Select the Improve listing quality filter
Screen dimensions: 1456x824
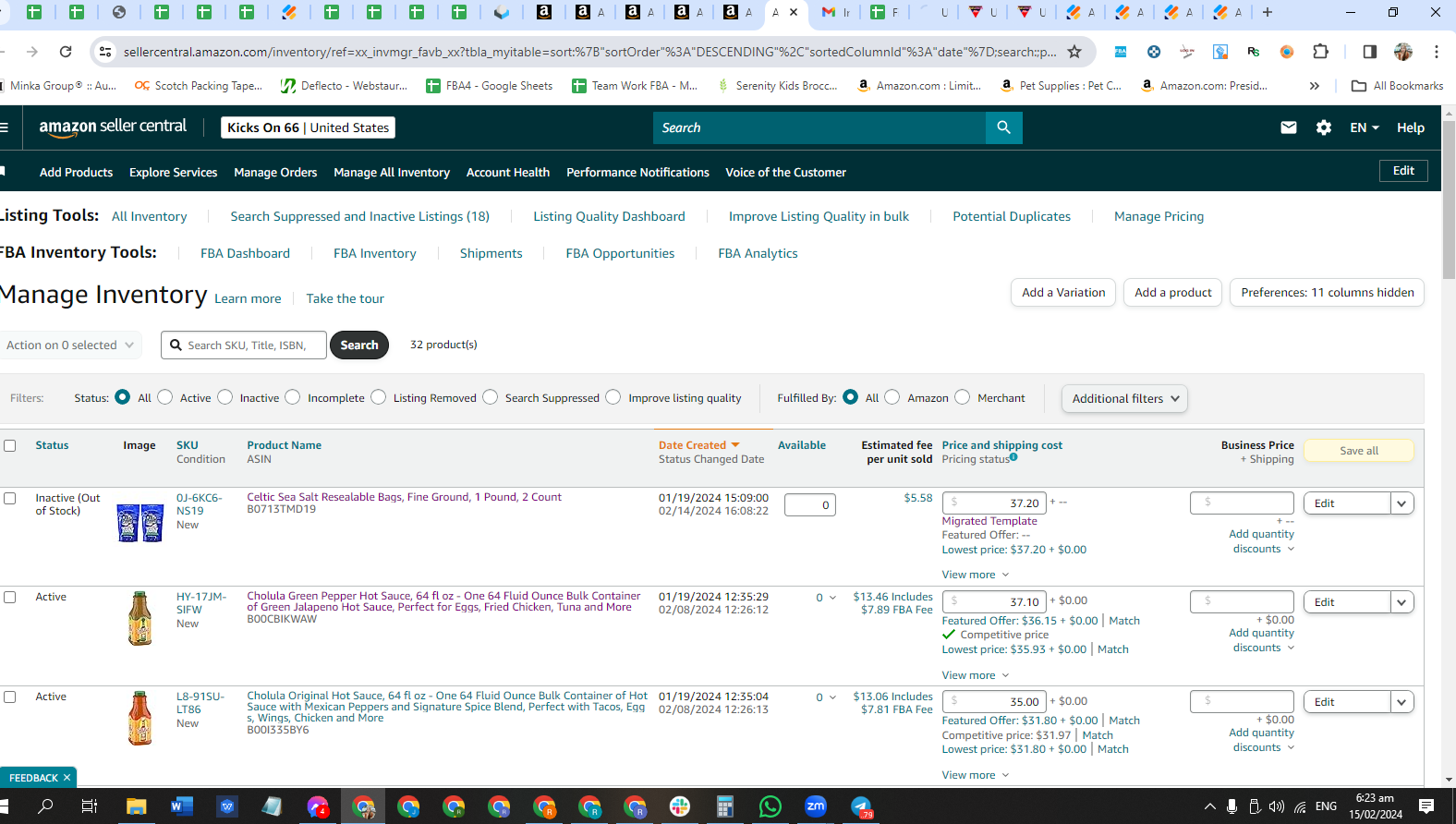coord(613,397)
